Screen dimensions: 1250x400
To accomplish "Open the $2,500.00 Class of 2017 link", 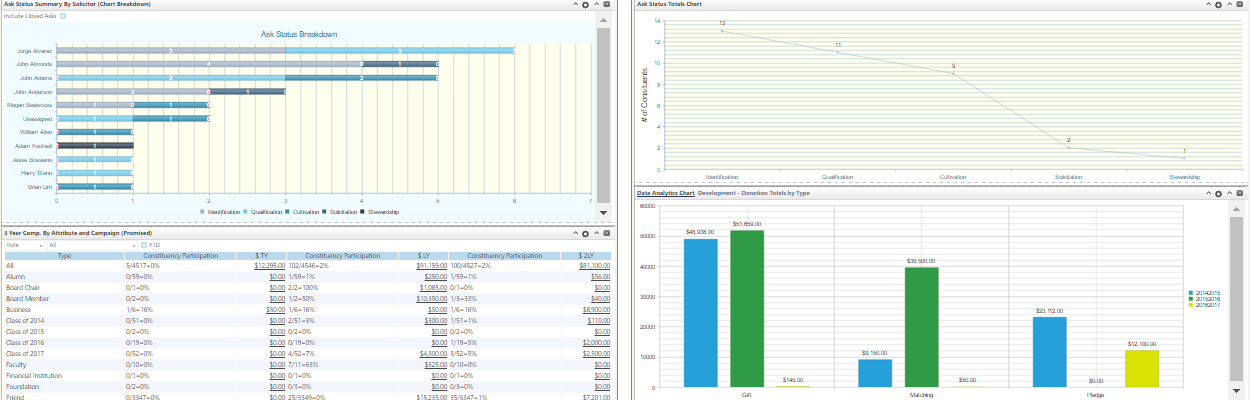I will click(596, 354).
